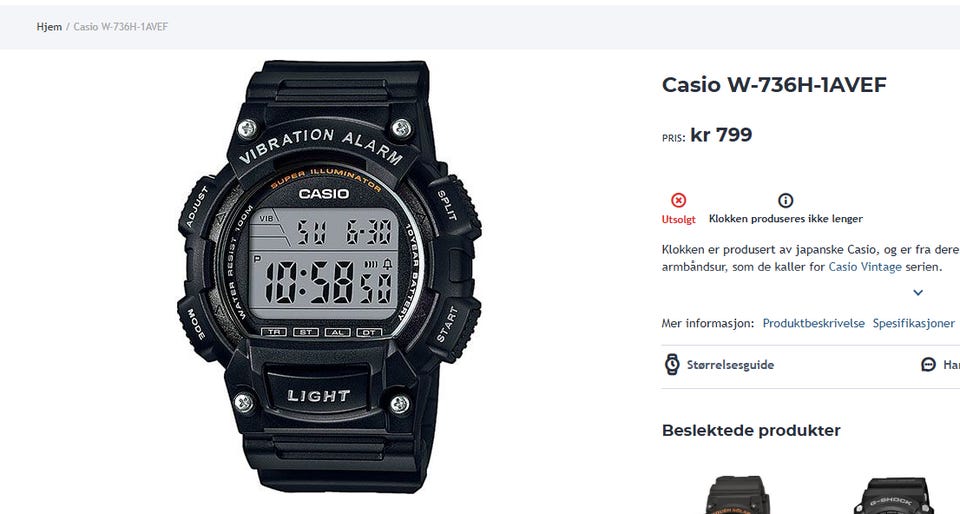
Task: Expand the product description with chevron
Action: point(918,292)
